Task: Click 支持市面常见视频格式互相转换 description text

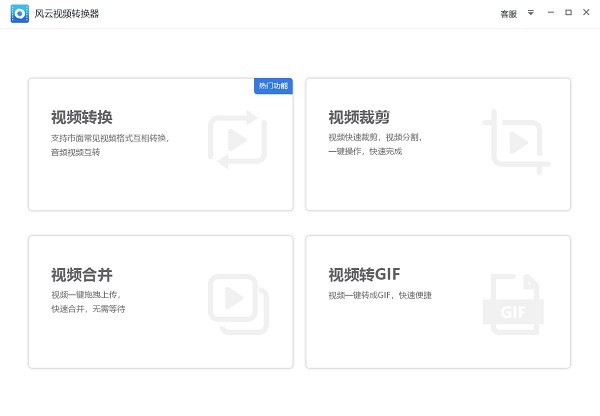Action: 110,138
